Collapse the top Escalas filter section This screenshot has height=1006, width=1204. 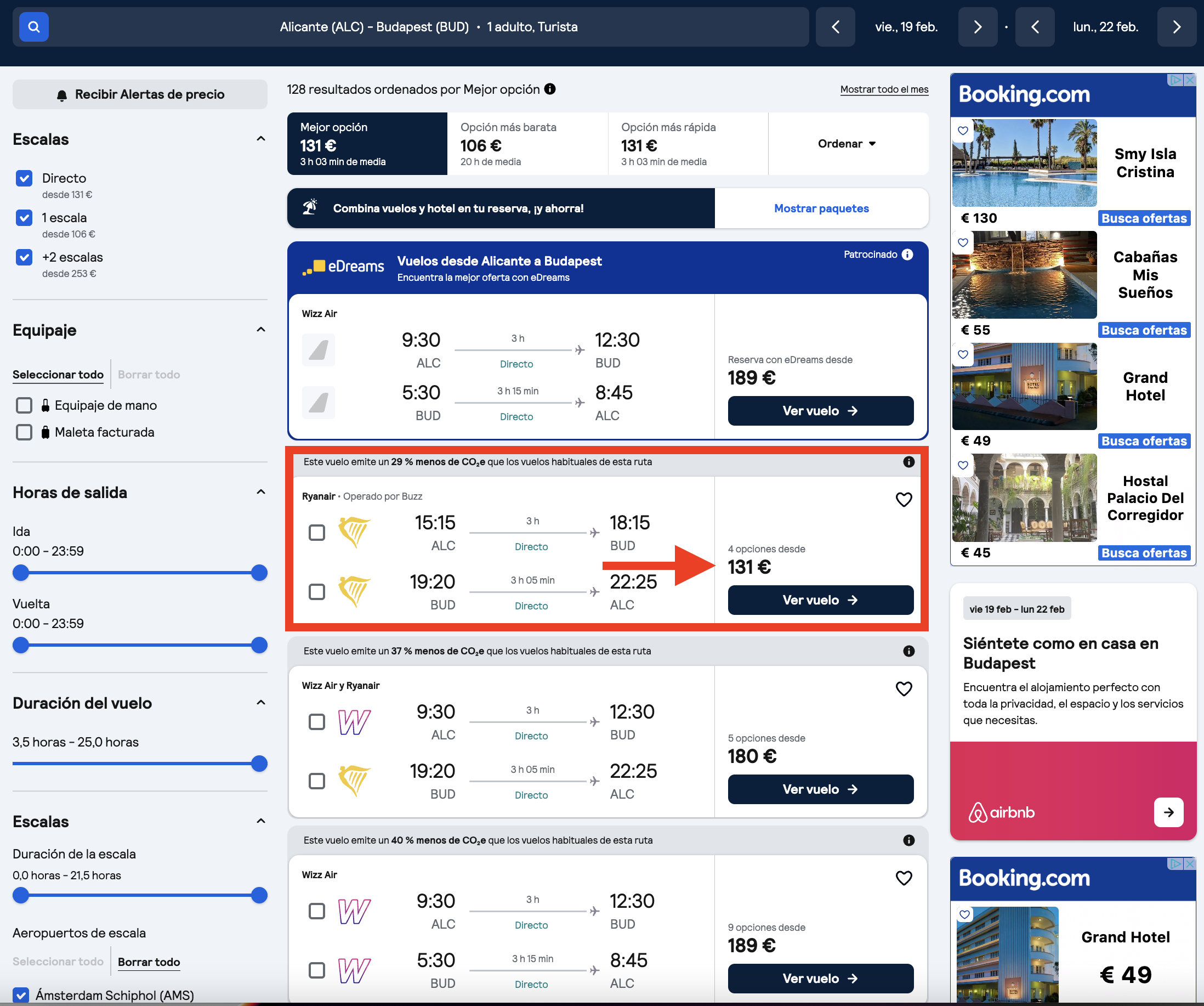[261, 139]
